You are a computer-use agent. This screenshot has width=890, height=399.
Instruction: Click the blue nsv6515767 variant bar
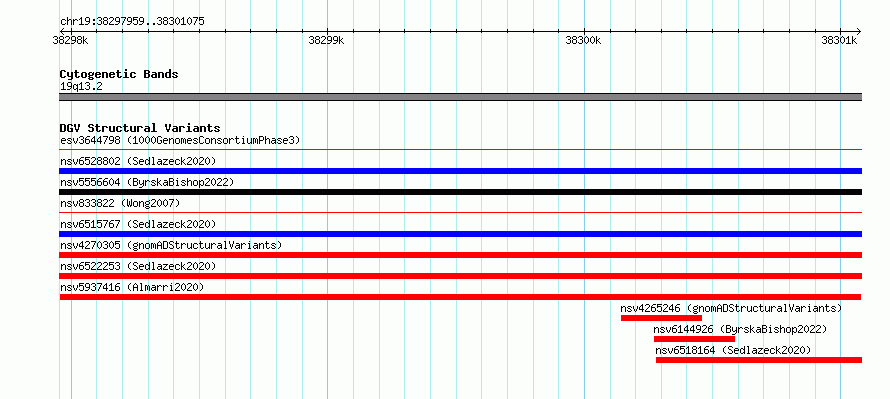pyautogui.click(x=460, y=234)
